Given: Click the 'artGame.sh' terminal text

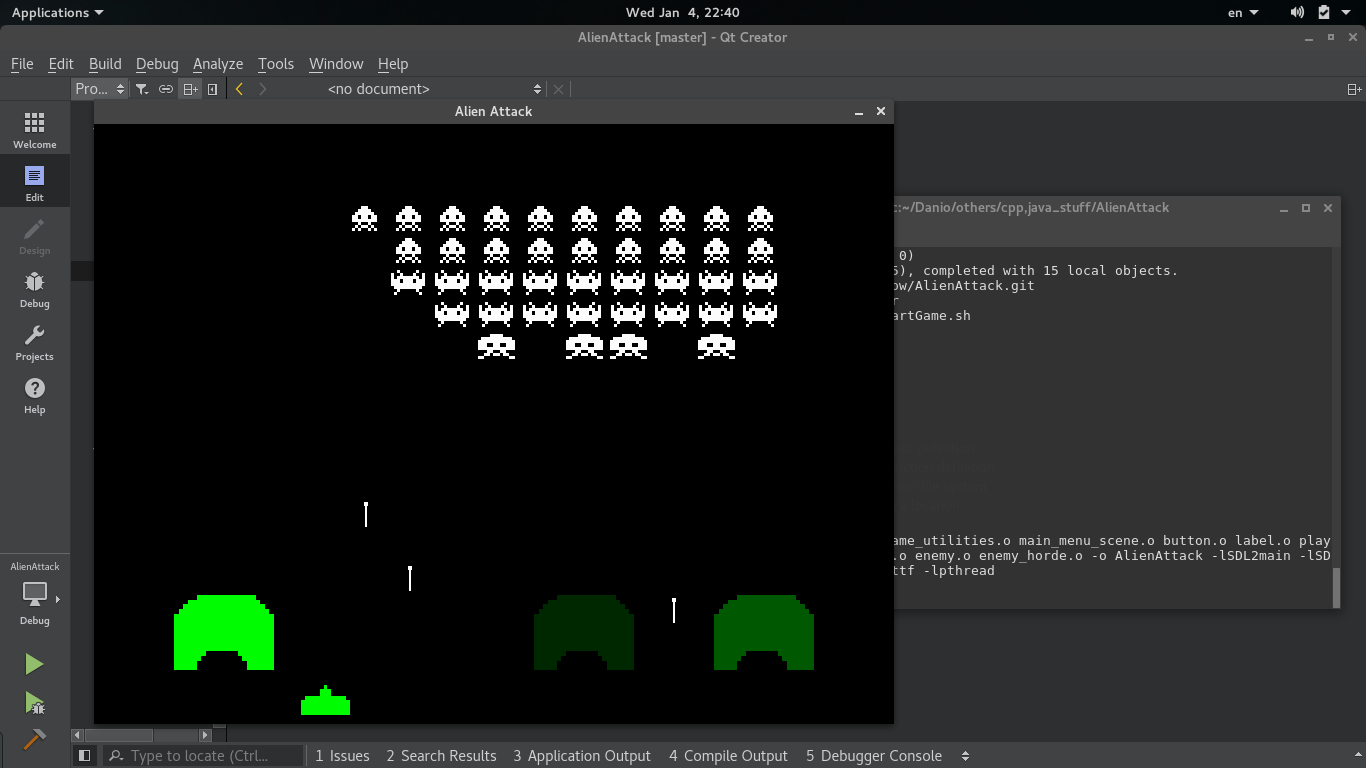Looking at the screenshot, I should pyautogui.click(x=932, y=315).
